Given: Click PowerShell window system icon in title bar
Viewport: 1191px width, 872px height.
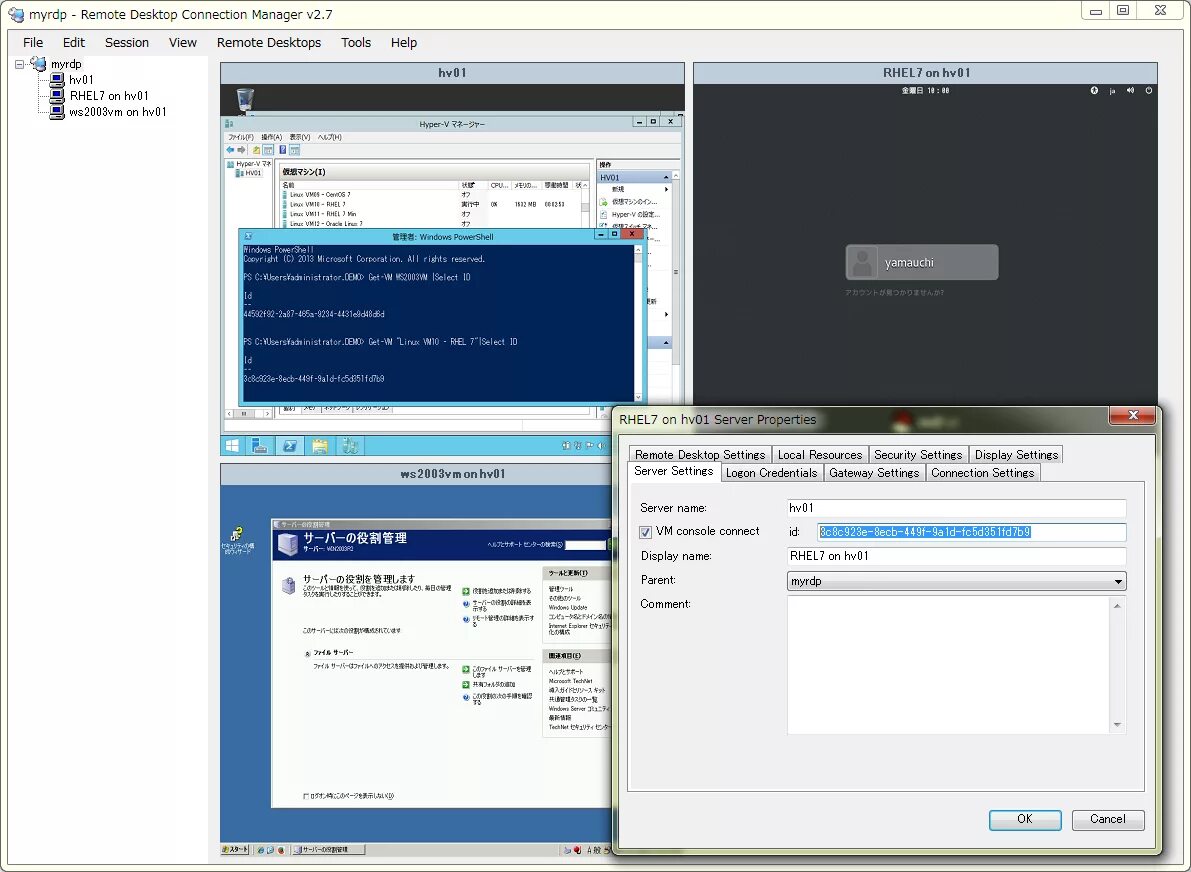Looking at the screenshot, I should point(248,236).
